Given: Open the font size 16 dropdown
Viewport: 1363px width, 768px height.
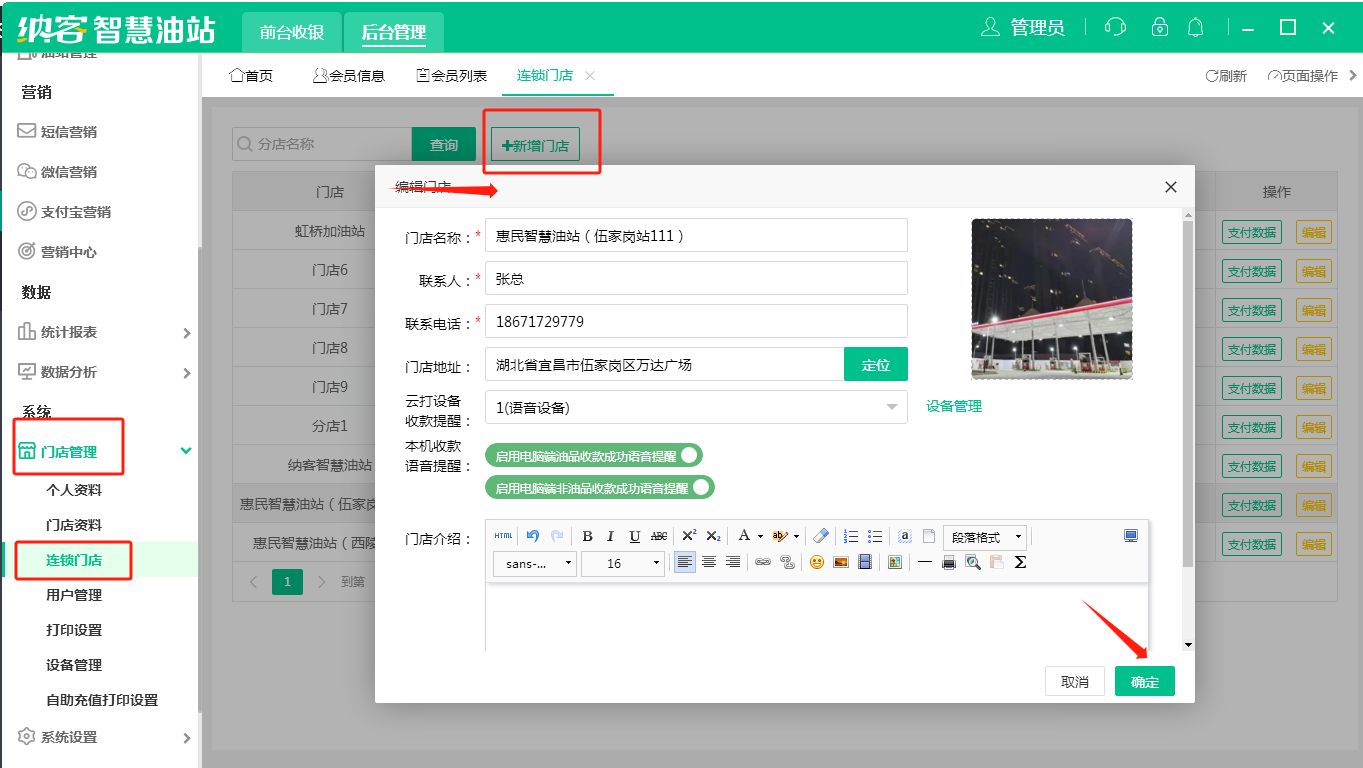Looking at the screenshot, I should coord(622,563).
